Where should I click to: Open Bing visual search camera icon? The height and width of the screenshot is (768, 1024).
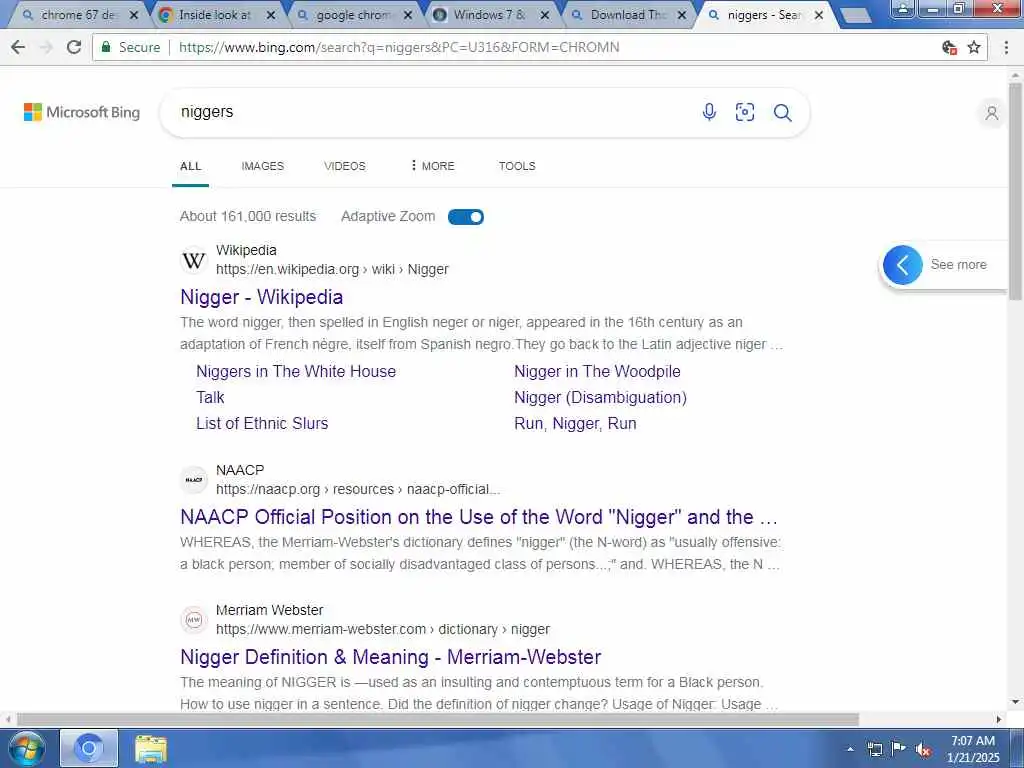click(x=744, y=112)
